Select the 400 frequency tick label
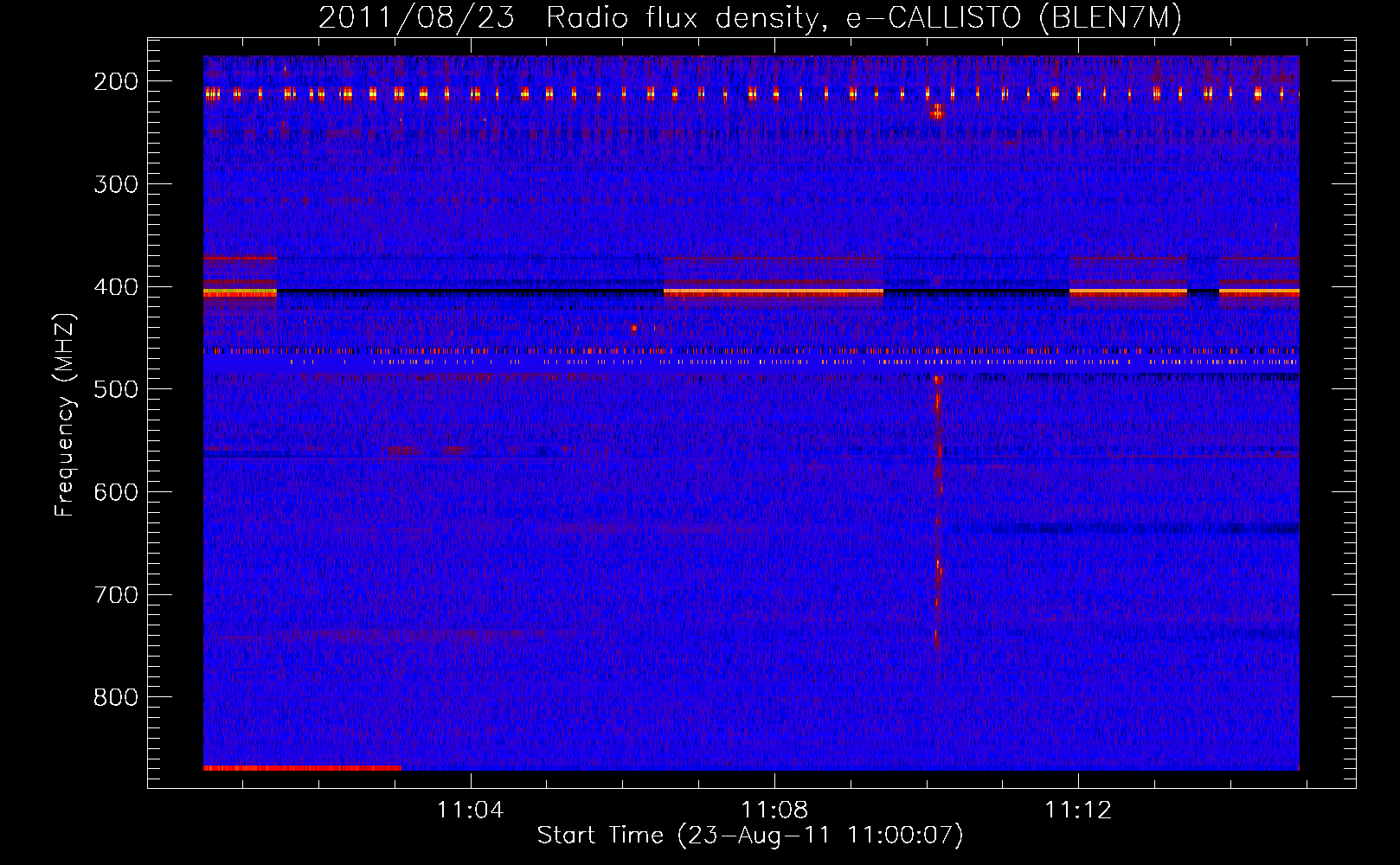 coord(116,287)
